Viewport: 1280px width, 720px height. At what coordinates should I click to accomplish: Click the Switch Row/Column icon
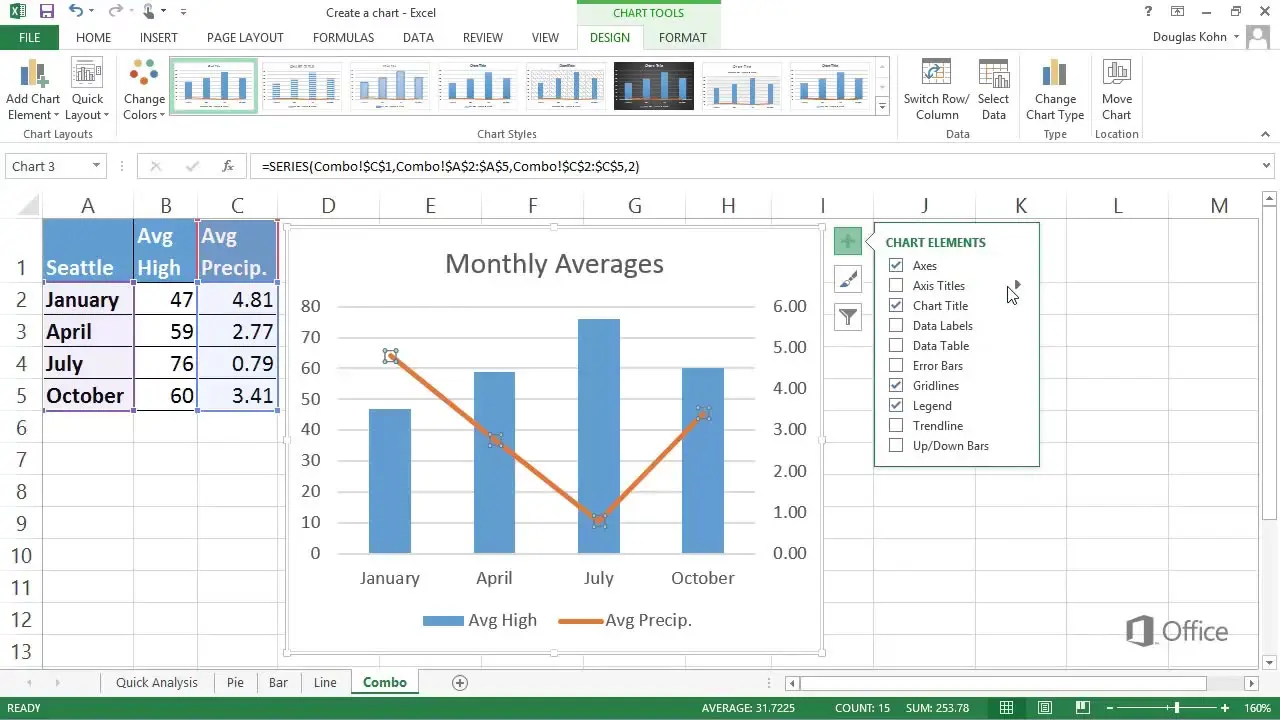coord(936,76)
